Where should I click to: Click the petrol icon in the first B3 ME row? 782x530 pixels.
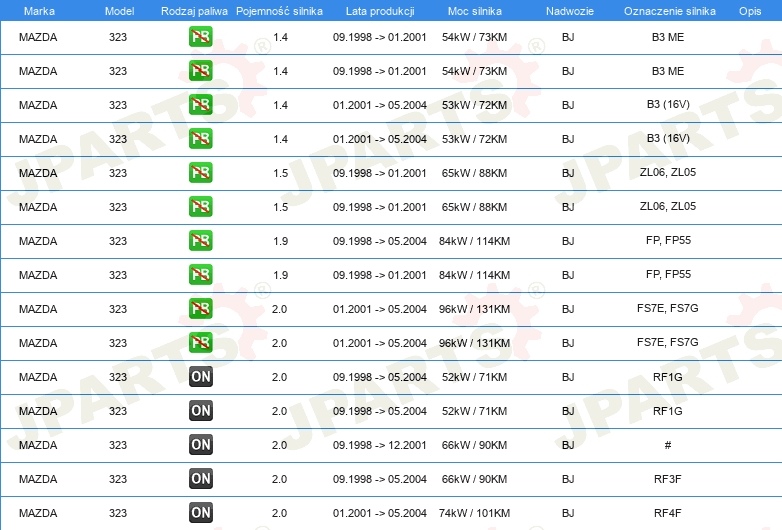click(x=201, y=38)
